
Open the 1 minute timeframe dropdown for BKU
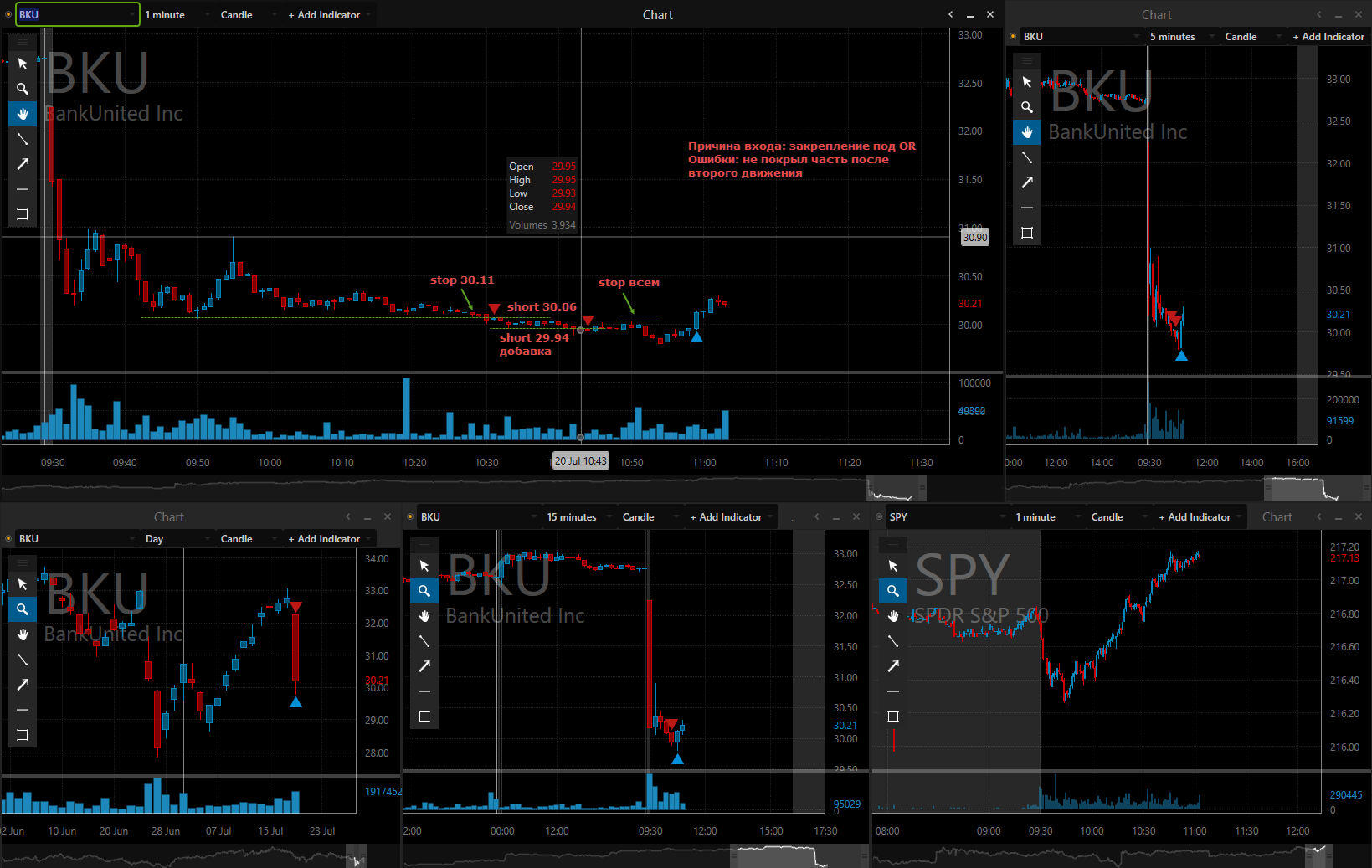[x=177, y=15]
